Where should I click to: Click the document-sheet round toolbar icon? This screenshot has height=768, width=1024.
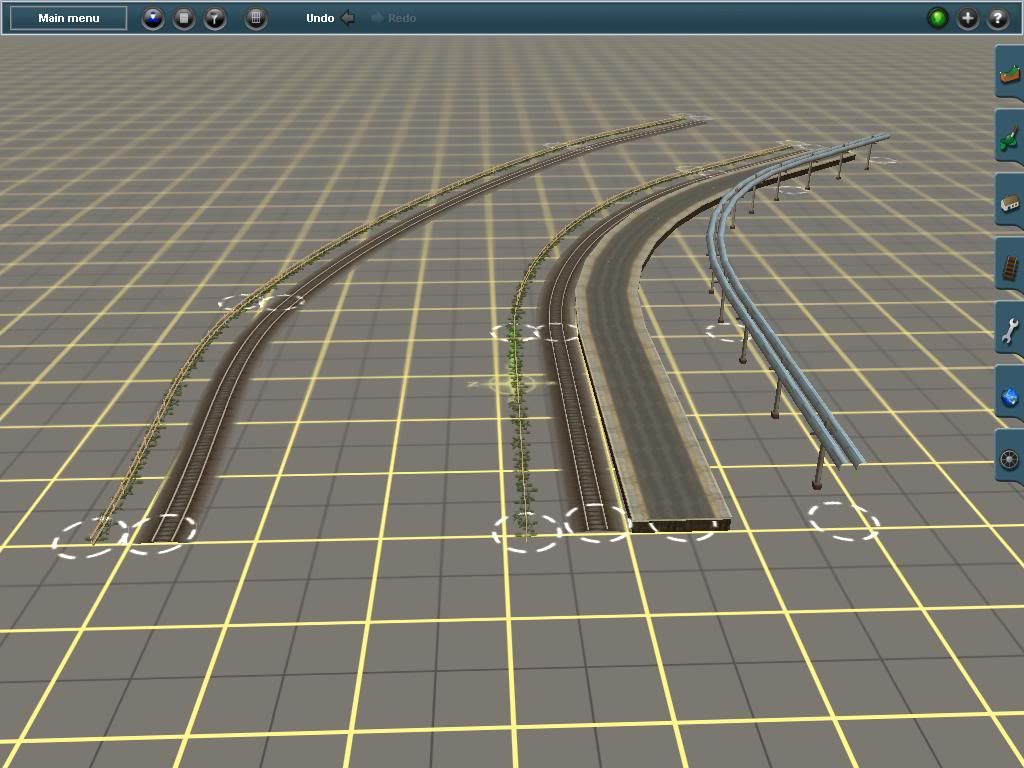click(x=184, y=18)
